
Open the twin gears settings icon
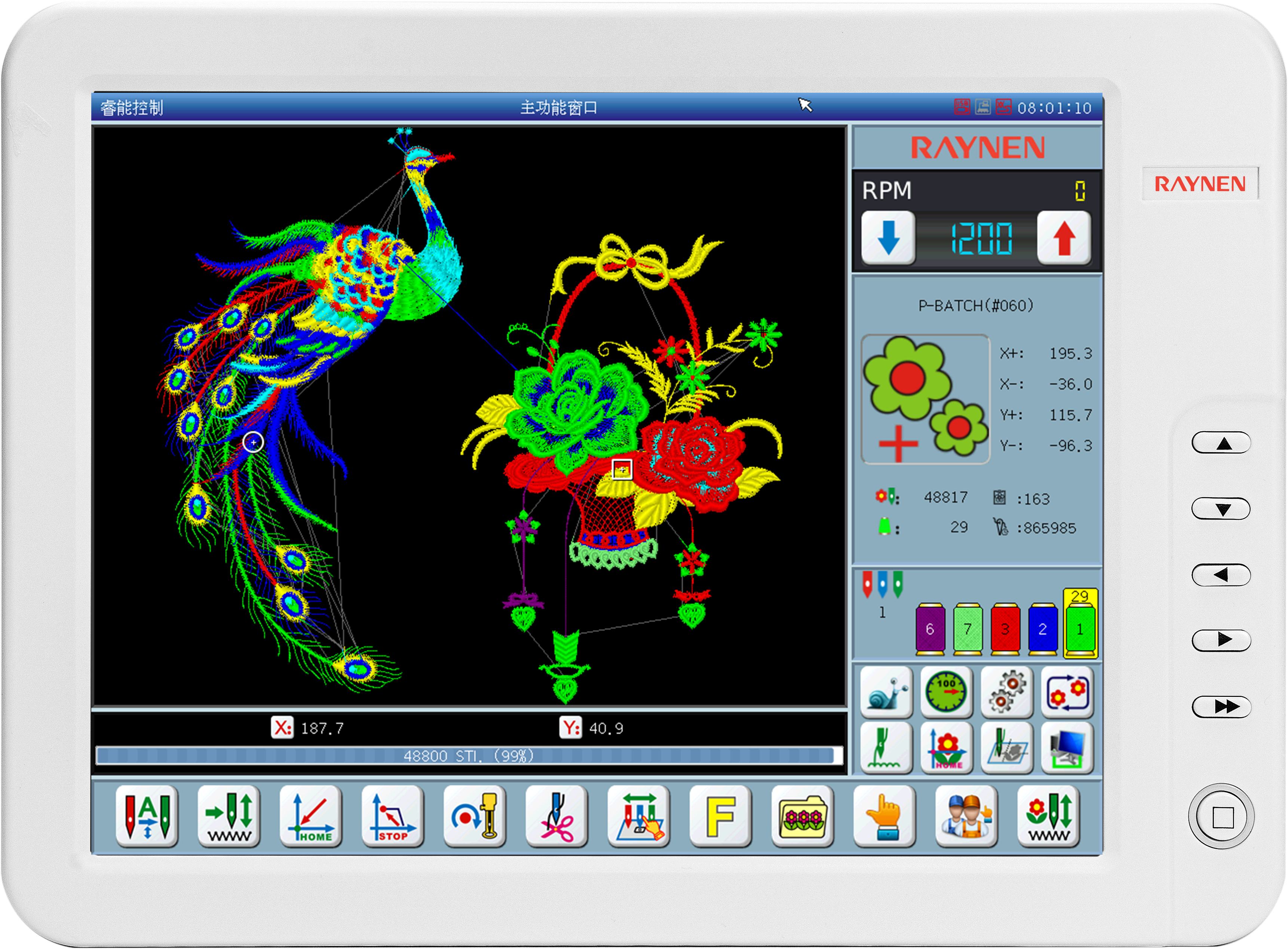click(x=1007, y=693)
